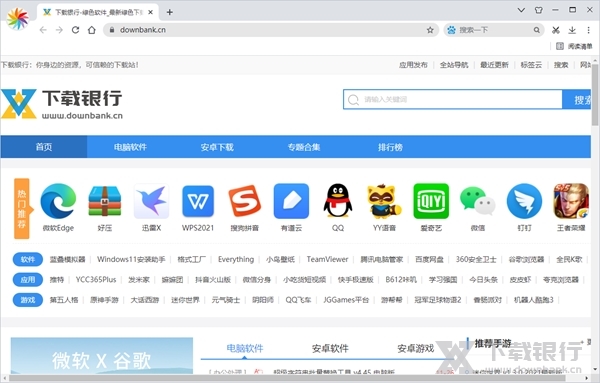The height and width of the screenshot is (383, 600).
Task: Open a new tab with plus button
Action: [x=170, y=12]
